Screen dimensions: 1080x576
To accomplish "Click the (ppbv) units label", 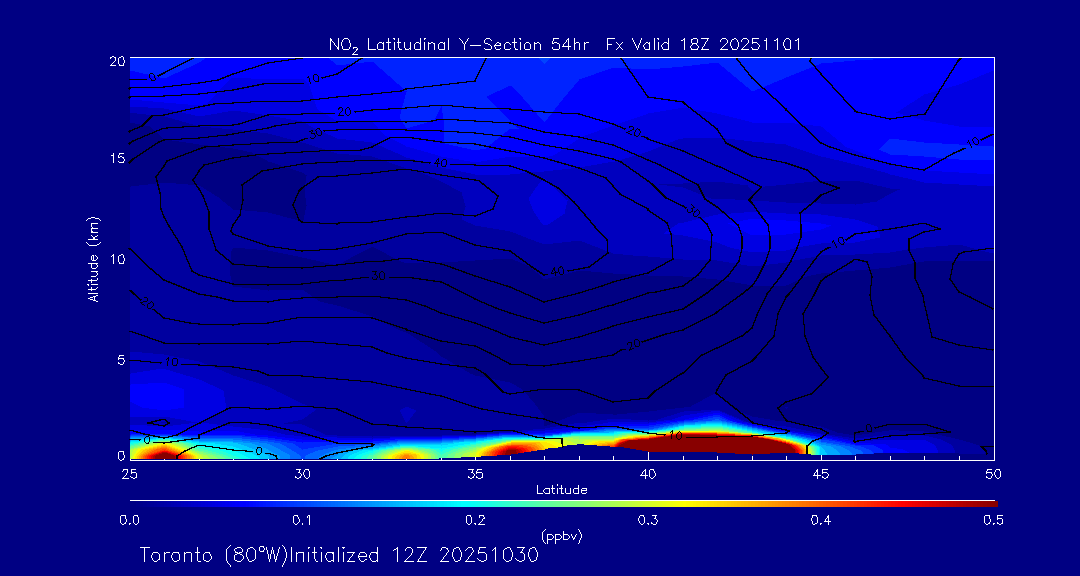I will [561, 536].
